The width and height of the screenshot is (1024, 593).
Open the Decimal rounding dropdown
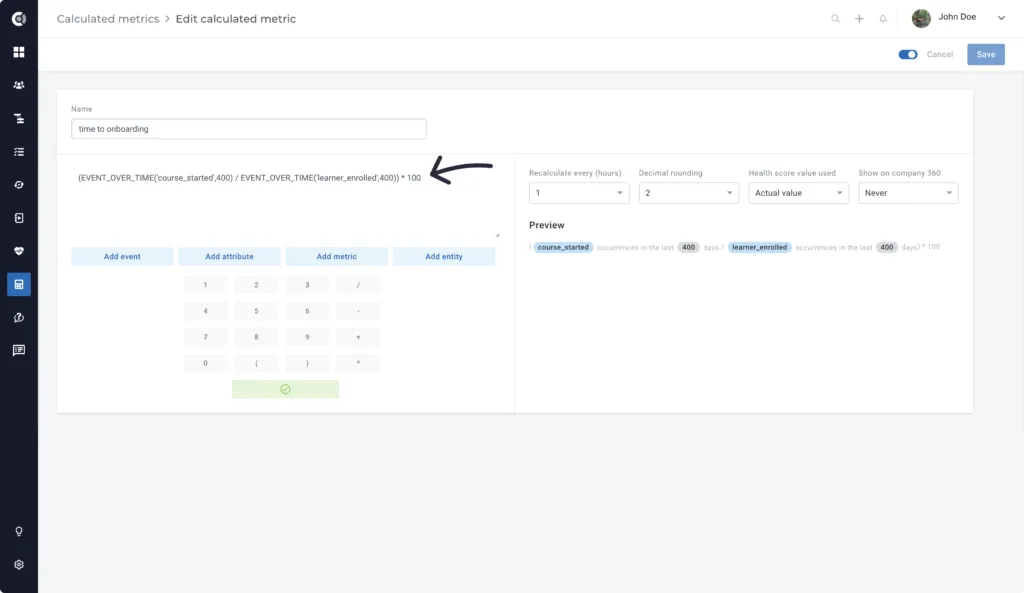point(688,193)
